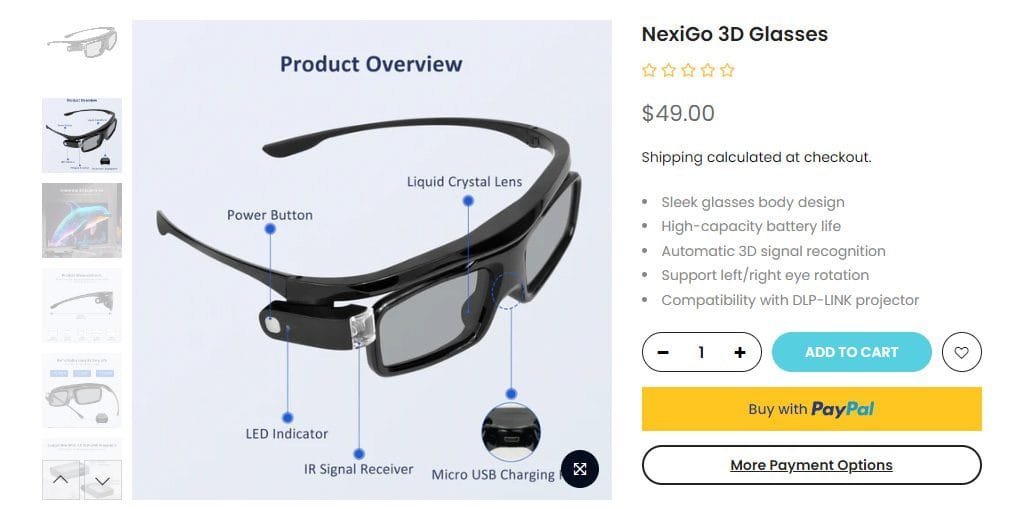
Task: Click the wishlist heart icon
Action: coord(961,352)
